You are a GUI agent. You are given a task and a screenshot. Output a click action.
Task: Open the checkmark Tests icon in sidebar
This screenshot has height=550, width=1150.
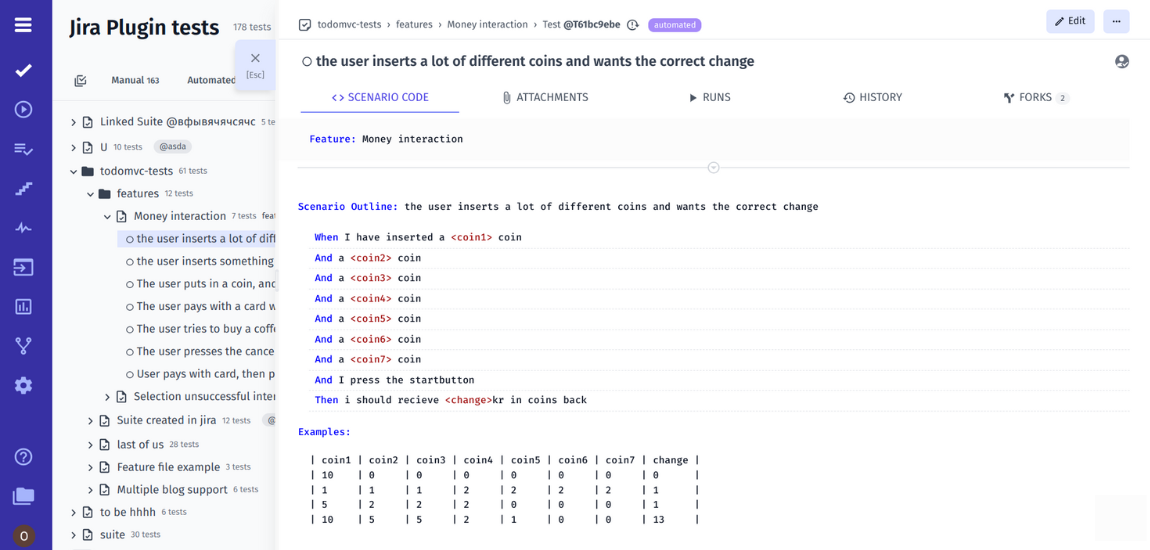point(23,70)
